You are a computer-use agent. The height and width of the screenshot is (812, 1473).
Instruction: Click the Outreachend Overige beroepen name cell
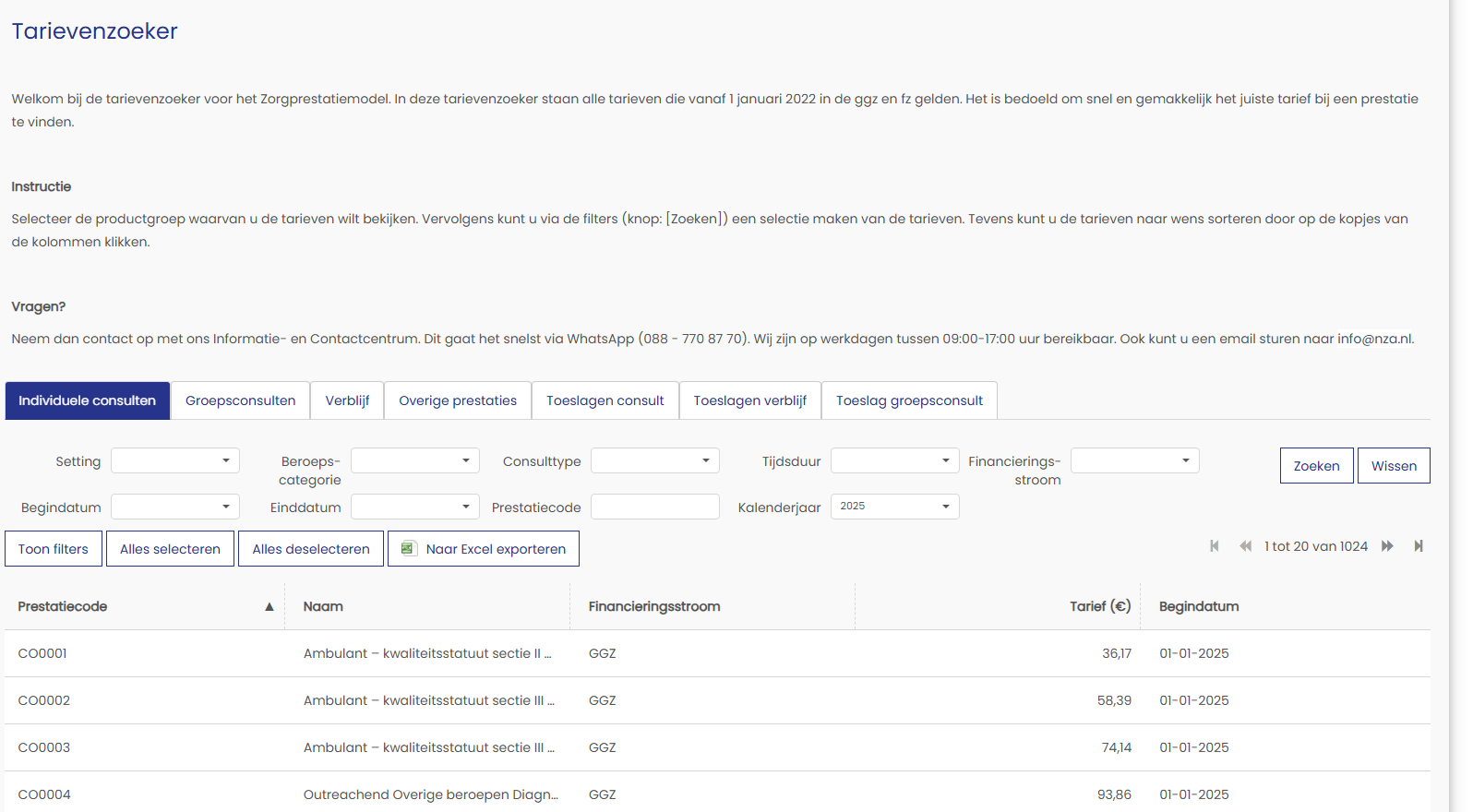(x=431, y=794)
